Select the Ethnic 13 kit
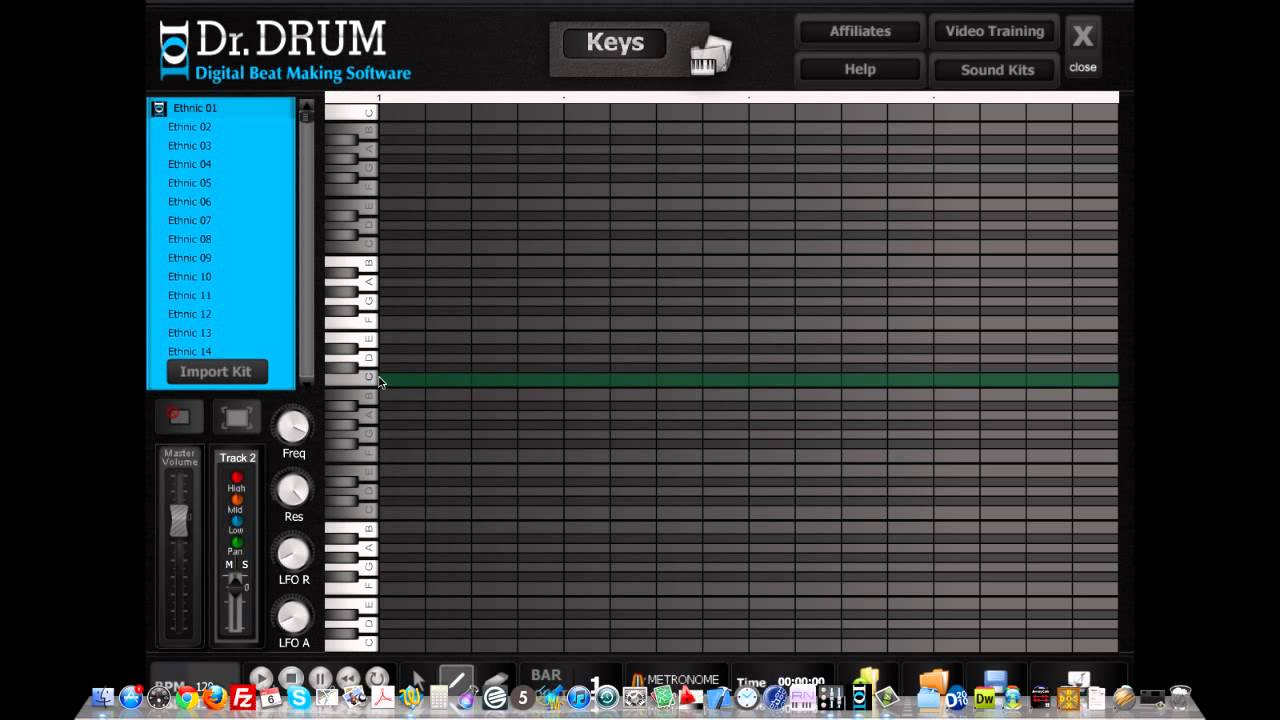 [x=189, y=333]
